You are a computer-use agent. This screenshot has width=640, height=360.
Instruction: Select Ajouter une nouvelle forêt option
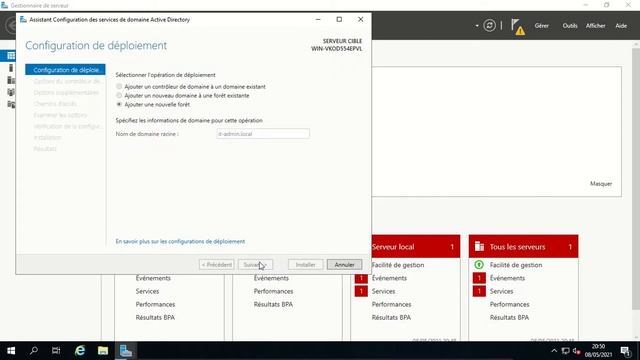coord(119,104)
